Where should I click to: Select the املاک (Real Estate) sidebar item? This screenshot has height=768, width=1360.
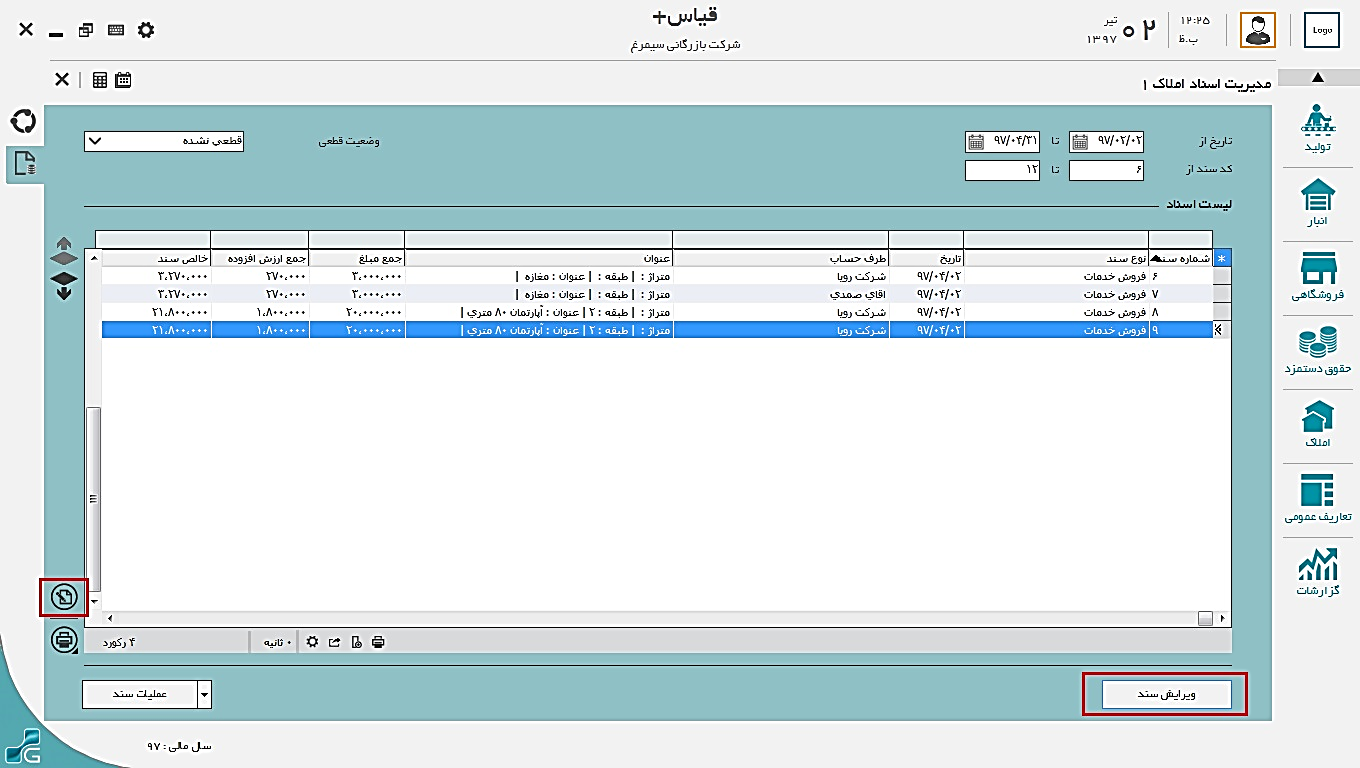[x=1318, y=424]
